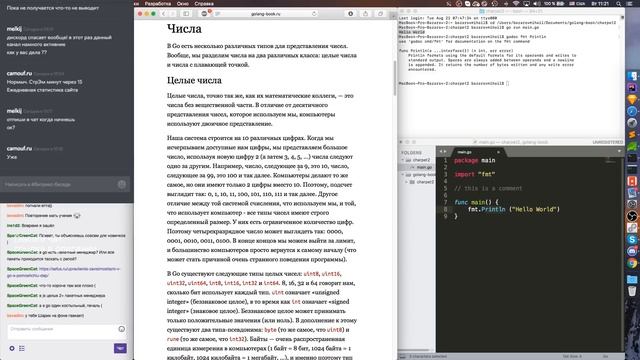Open the Discord icon in Dock
This screenshot has width=640, height=360.
pos(632,251)
